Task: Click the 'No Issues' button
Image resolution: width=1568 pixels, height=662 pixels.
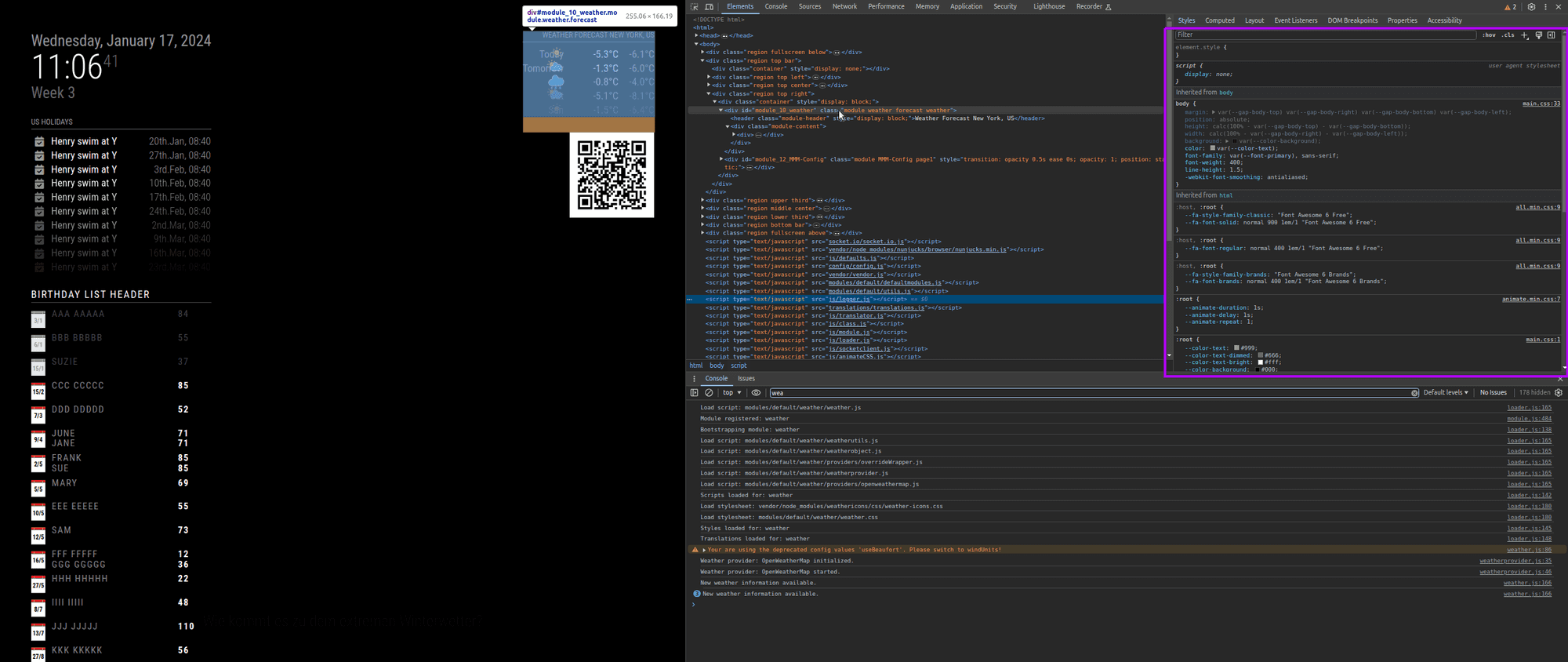Action: pyautogui.click(x=1493, y=392)
